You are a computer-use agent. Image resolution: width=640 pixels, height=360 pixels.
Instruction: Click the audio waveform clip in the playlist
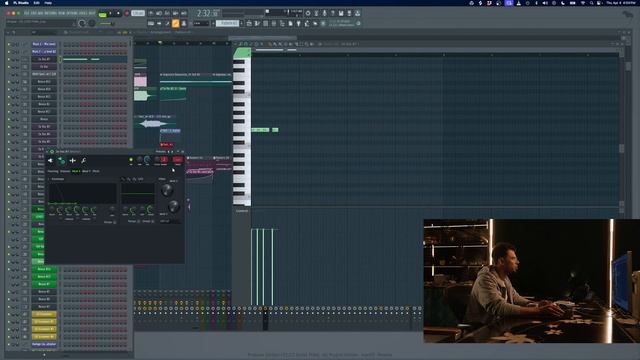click(x=154, y=123)
